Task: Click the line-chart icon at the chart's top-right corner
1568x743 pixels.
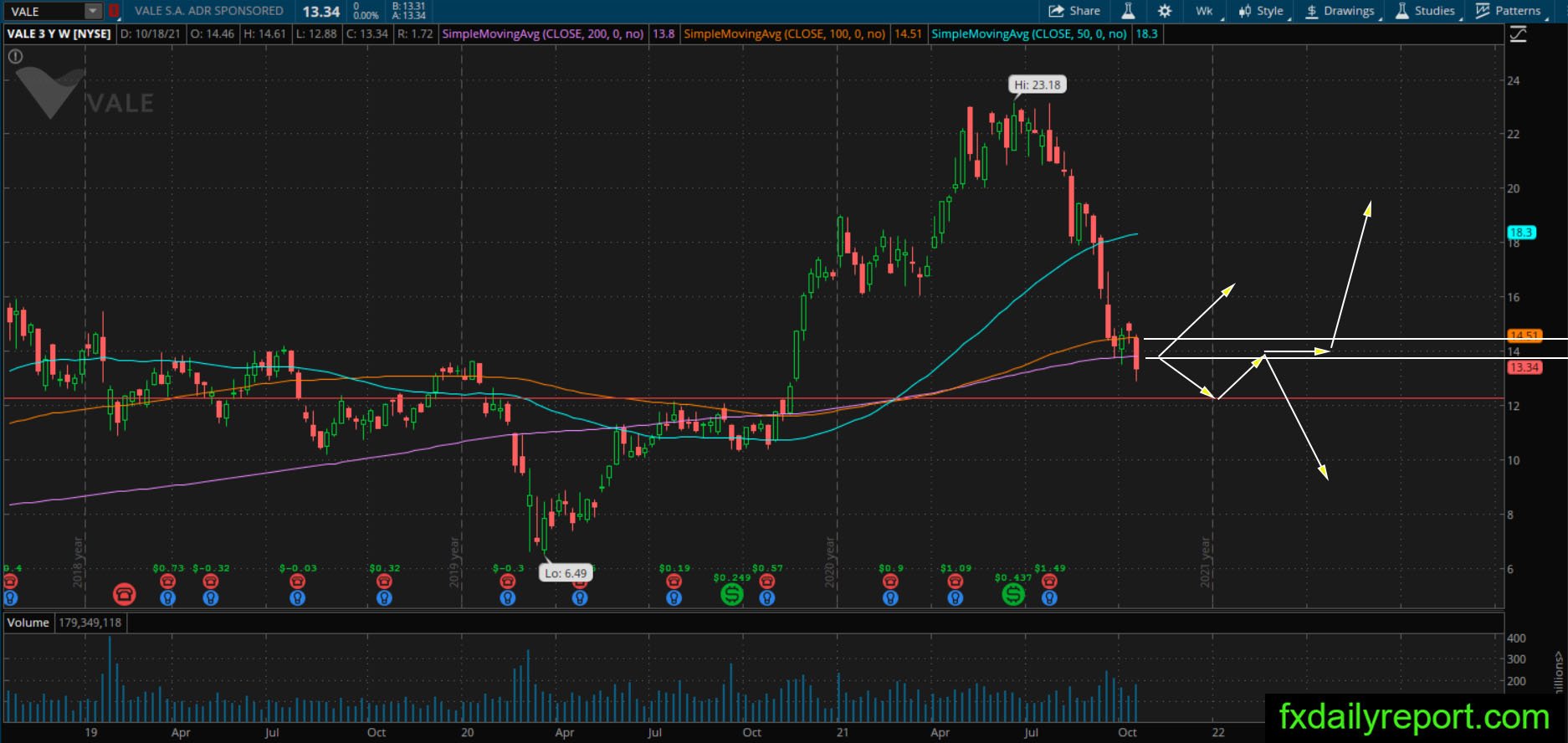Action: pyautogui.click(x=1518, y=34)
